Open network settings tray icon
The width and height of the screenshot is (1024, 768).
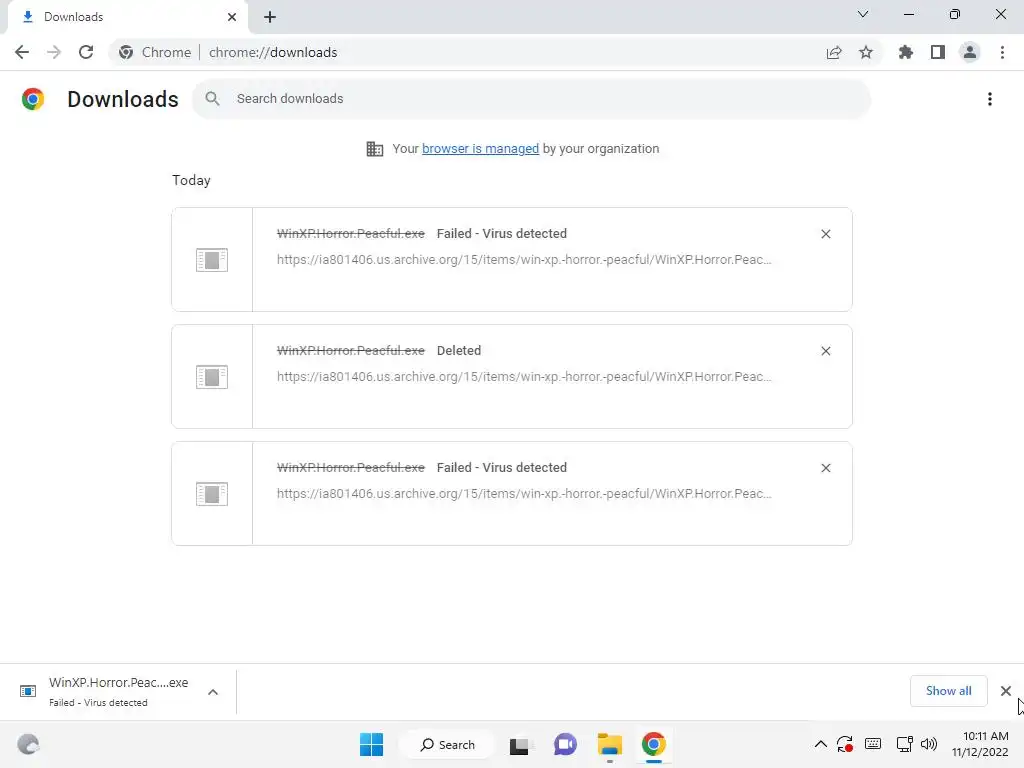point(904,744)
